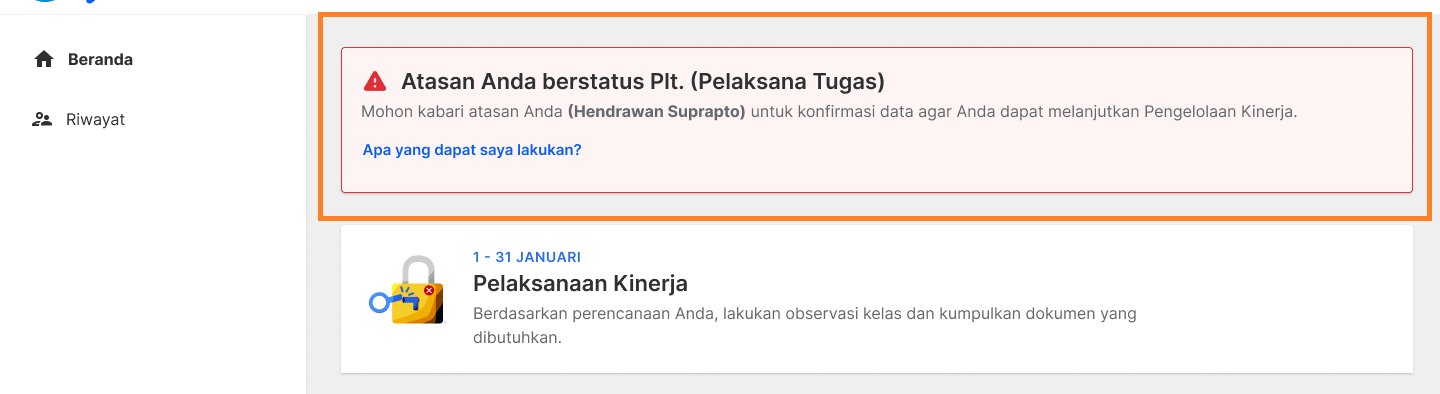
Task: Click the partial blue logo at top-left
Action: click(x=65, y=2)
